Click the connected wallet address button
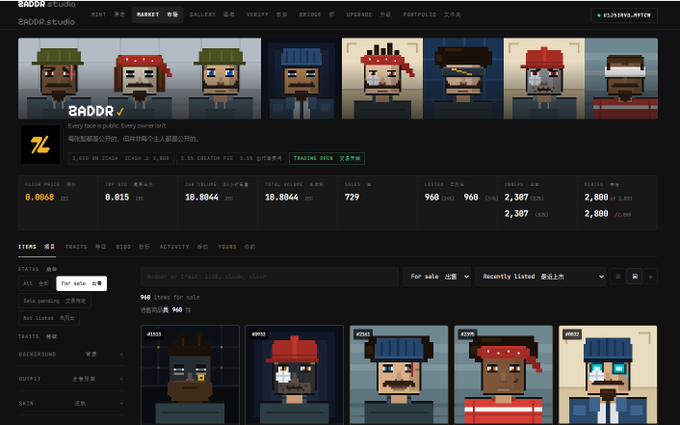 tap(624, 15)
